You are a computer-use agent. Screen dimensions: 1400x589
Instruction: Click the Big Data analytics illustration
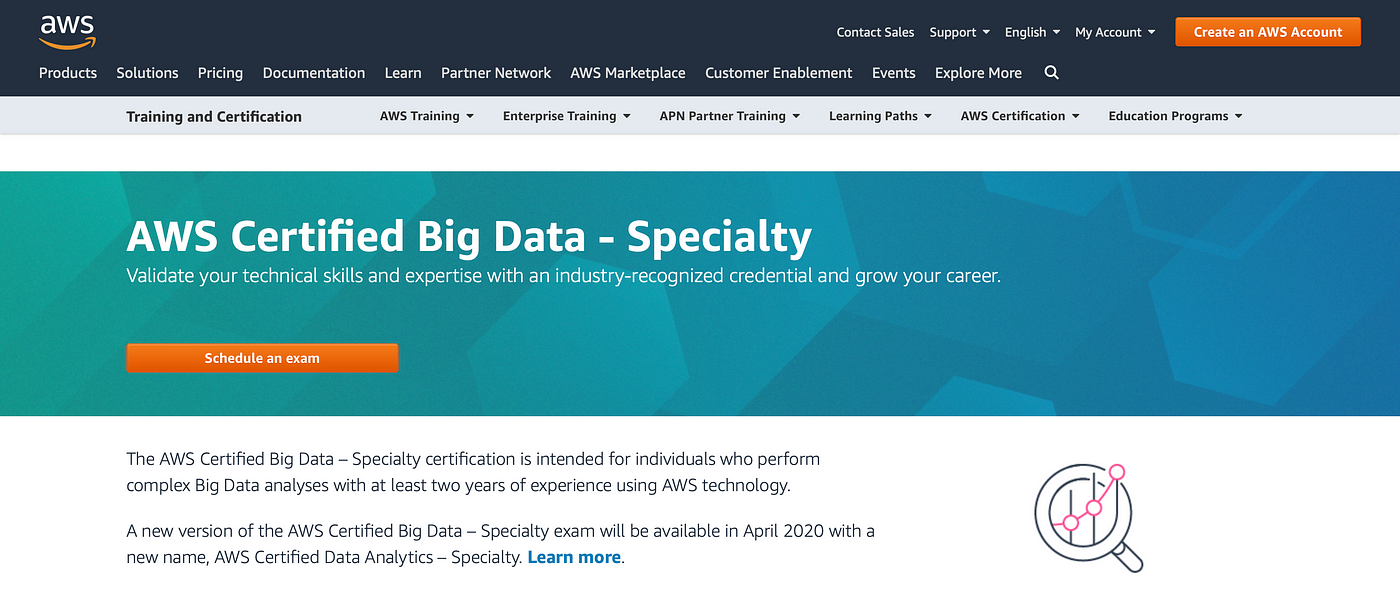(1088, 517)
